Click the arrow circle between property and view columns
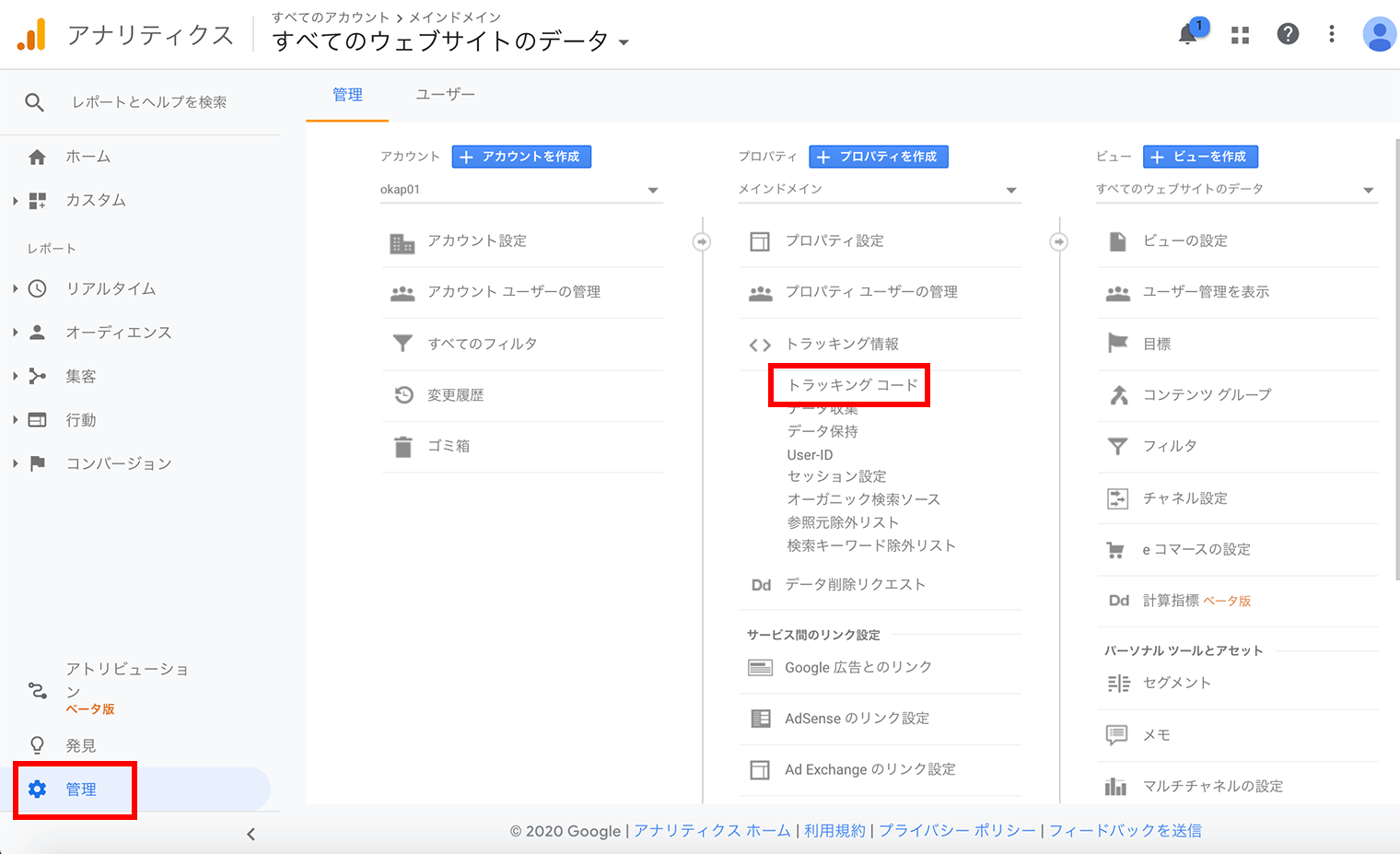This screenshot has width=1400, height=854. pyautogui.click(x=1059, y=241)
